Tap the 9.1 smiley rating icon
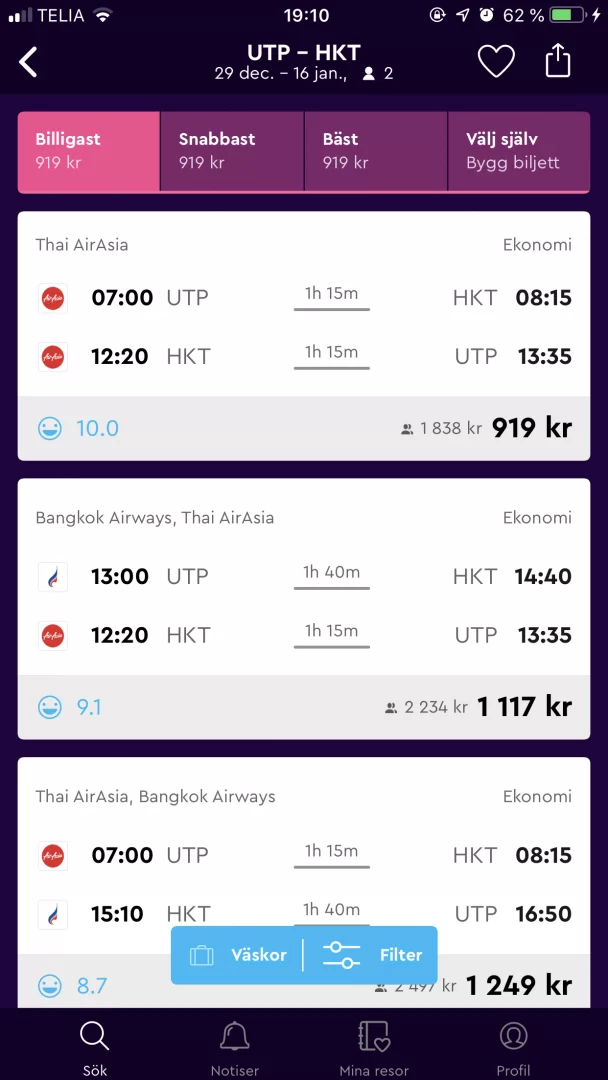Viewport: 608px width, 1080px height. click(50, 708)
